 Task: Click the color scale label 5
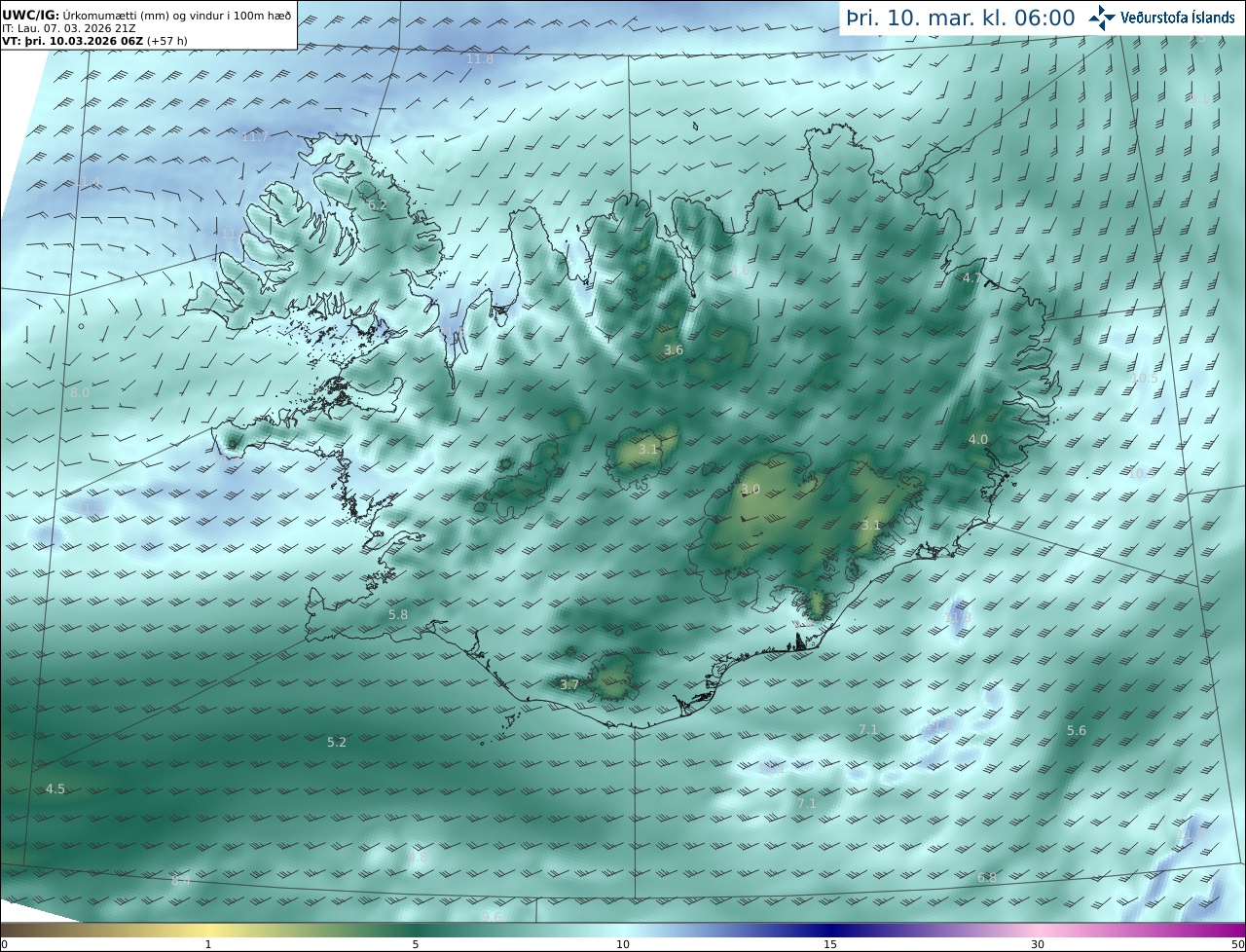pyautogui.click(x=416, y=944)
